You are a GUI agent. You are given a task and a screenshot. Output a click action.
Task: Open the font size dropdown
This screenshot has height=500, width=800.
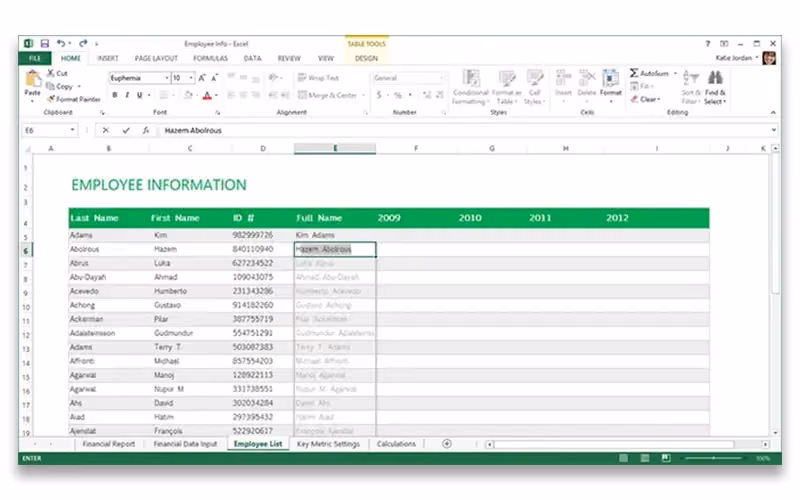point(191,78)
